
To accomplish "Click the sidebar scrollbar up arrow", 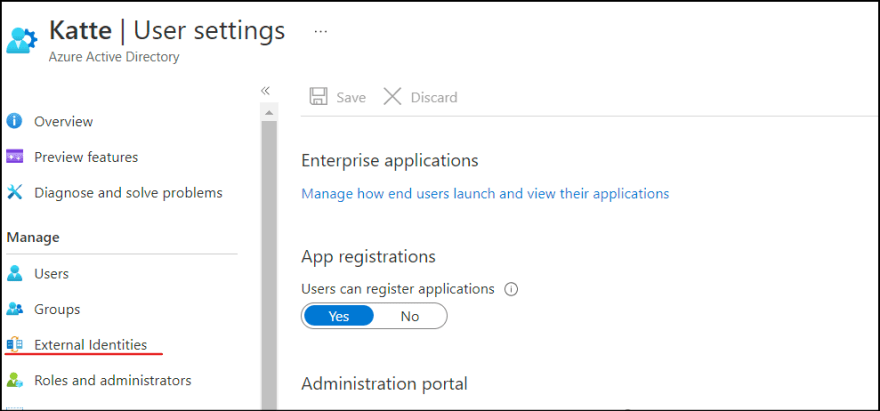I will (269, 113).
